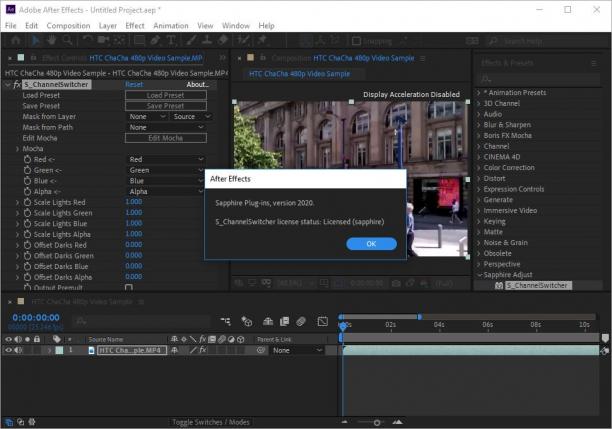Screen dimensions: 612x429
Task: Select the Clone Stamp tool
Action: coord(207,40)
